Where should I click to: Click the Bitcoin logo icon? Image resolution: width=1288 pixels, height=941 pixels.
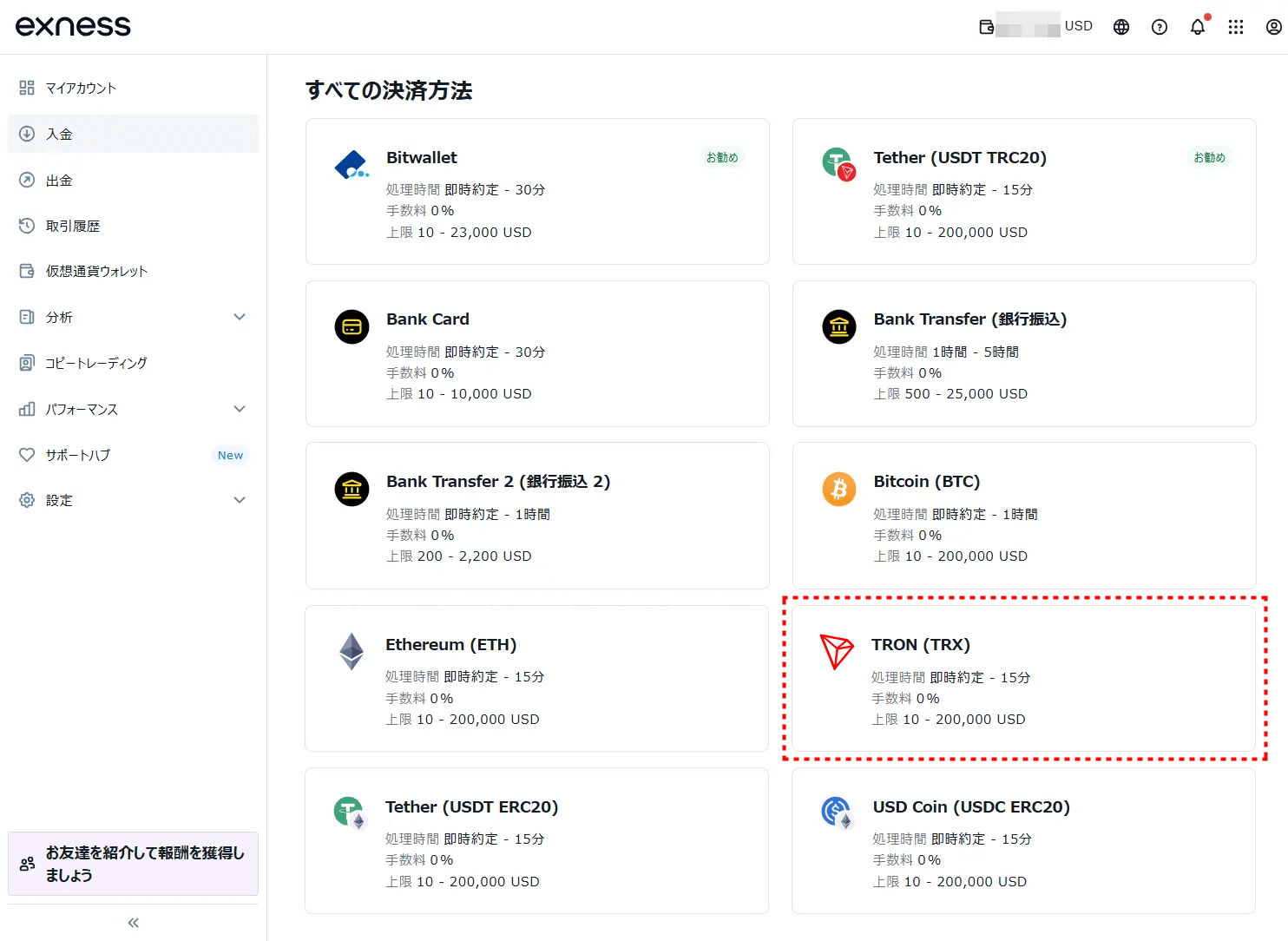click(x=839, y=489)
